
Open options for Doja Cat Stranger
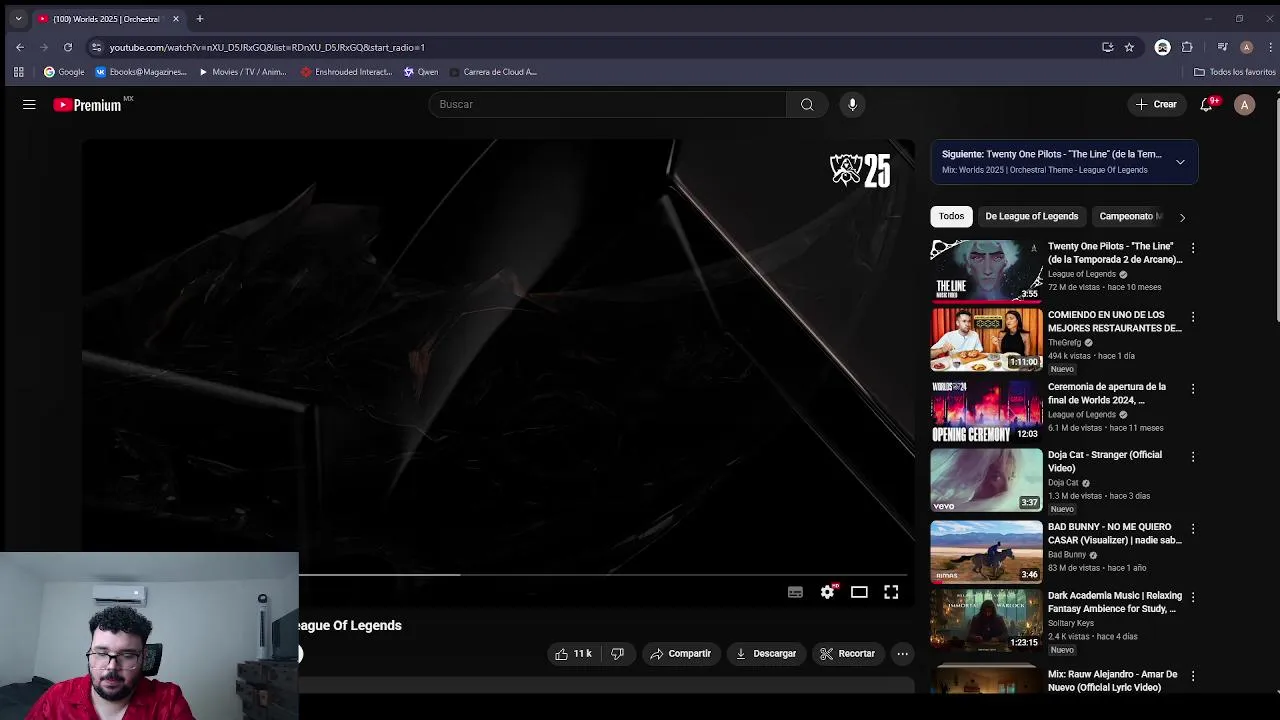tap(1192, 457)
